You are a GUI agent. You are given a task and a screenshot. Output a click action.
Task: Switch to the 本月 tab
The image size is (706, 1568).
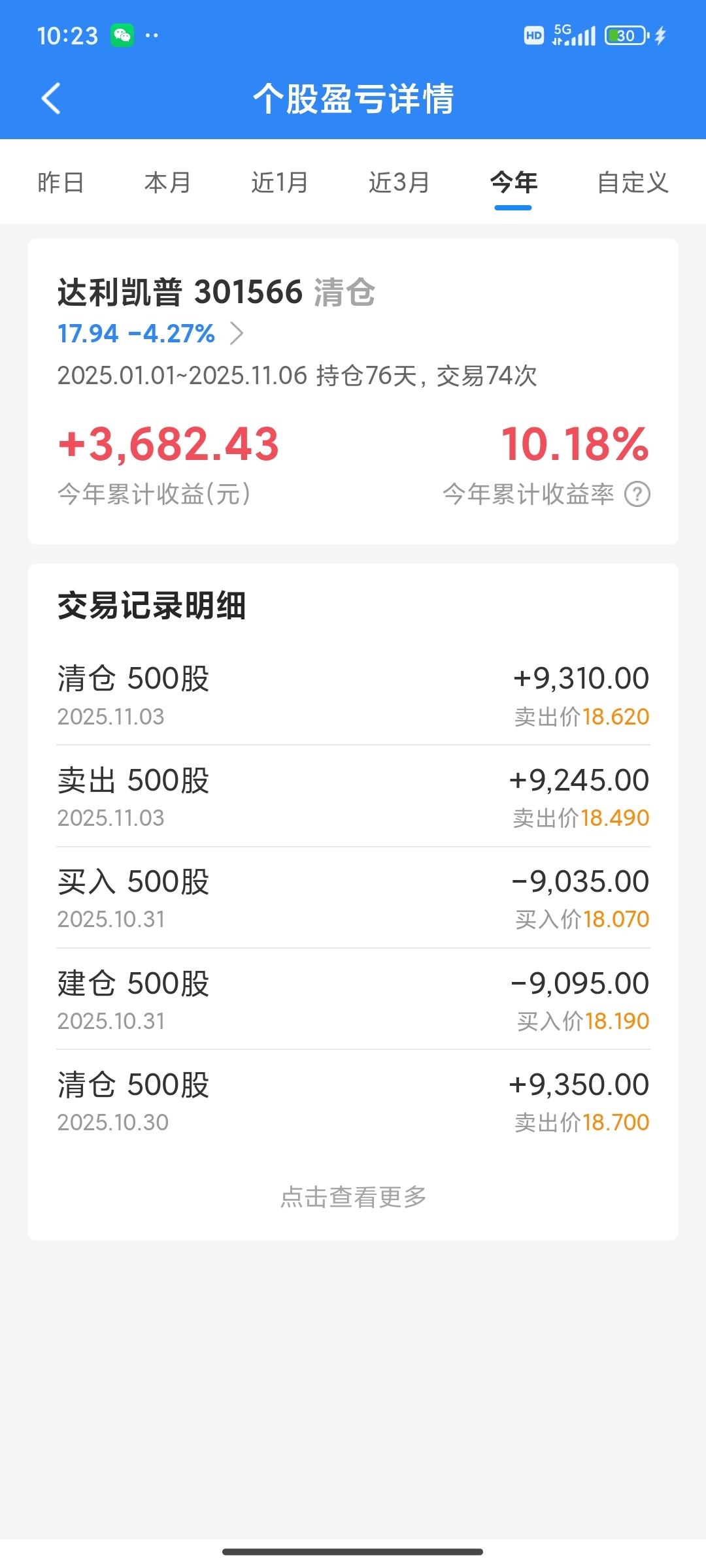pos(168,182)
